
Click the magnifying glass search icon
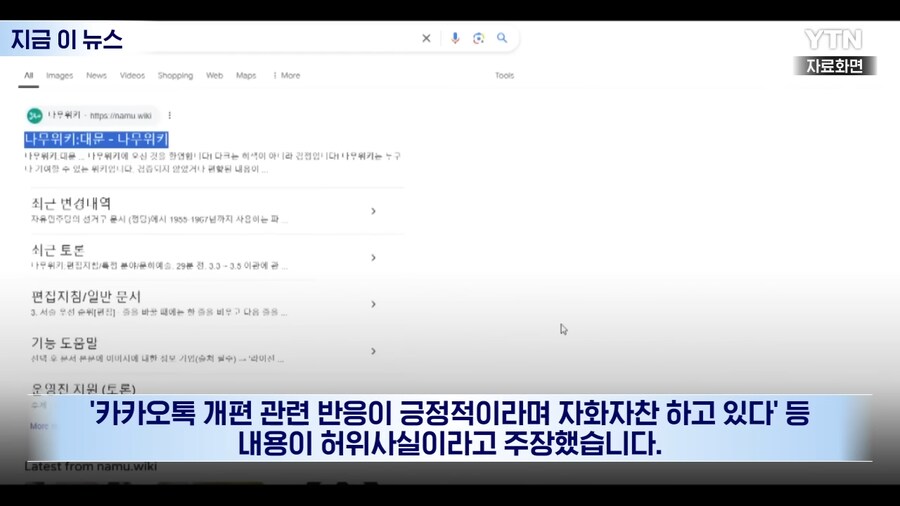point(502,39)
